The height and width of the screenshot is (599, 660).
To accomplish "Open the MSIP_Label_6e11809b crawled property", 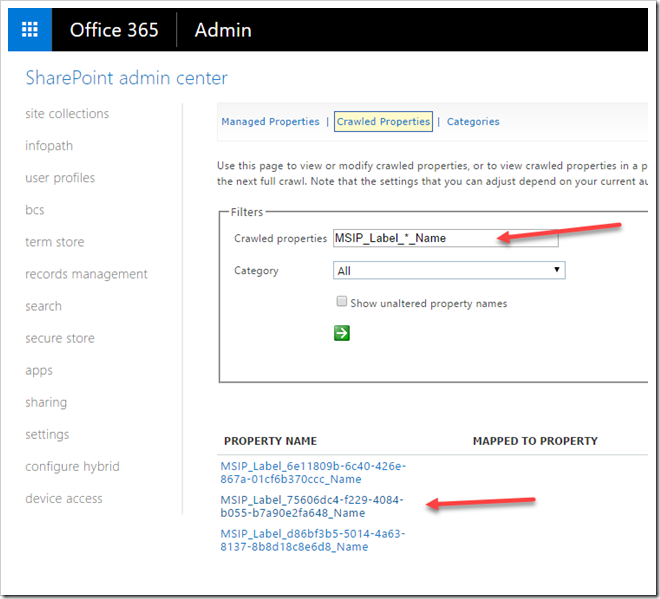I will coord(313,473).
